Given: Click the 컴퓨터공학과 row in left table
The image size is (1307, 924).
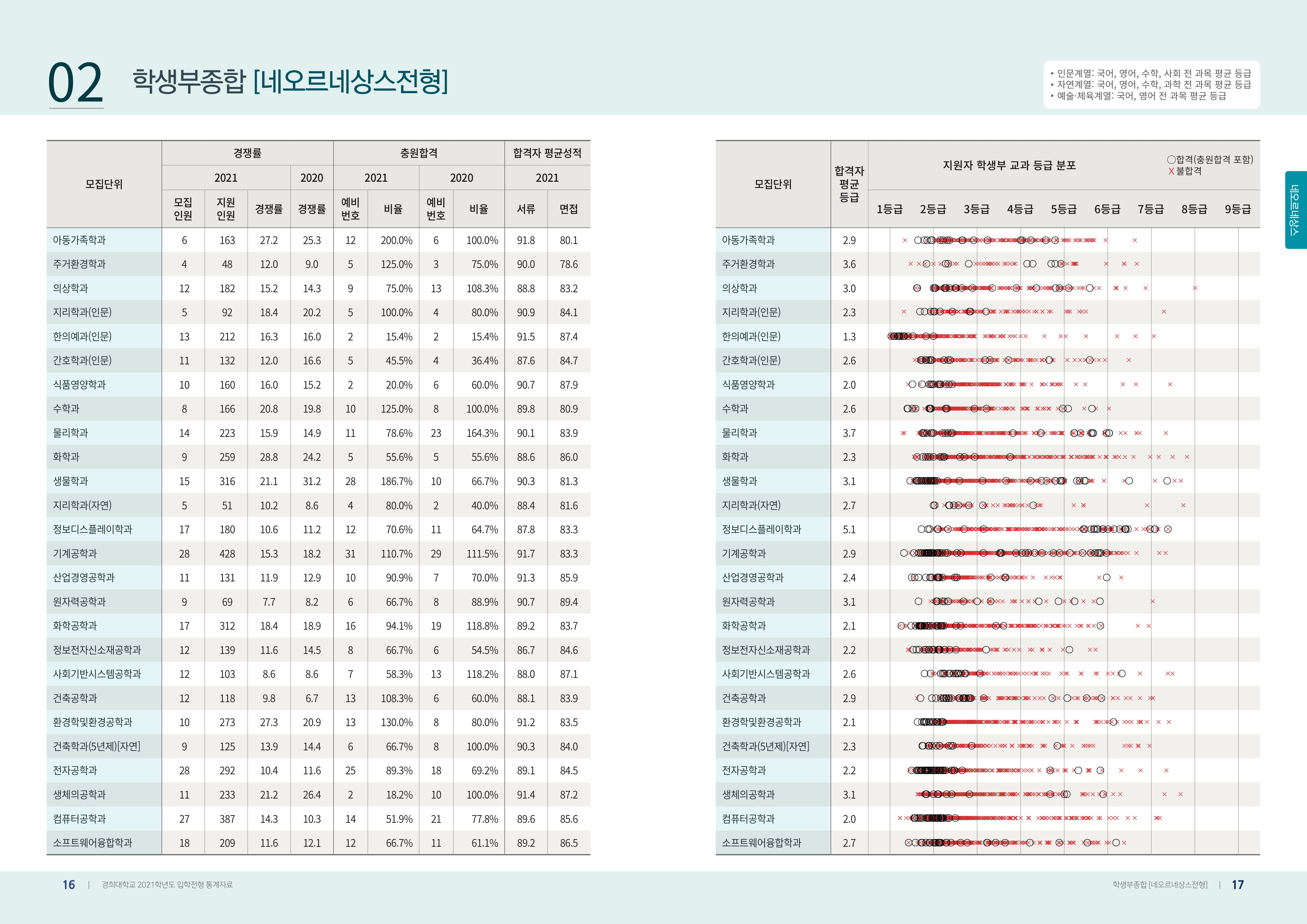Looking at the screenshot, I should click(x=80, y=819).
